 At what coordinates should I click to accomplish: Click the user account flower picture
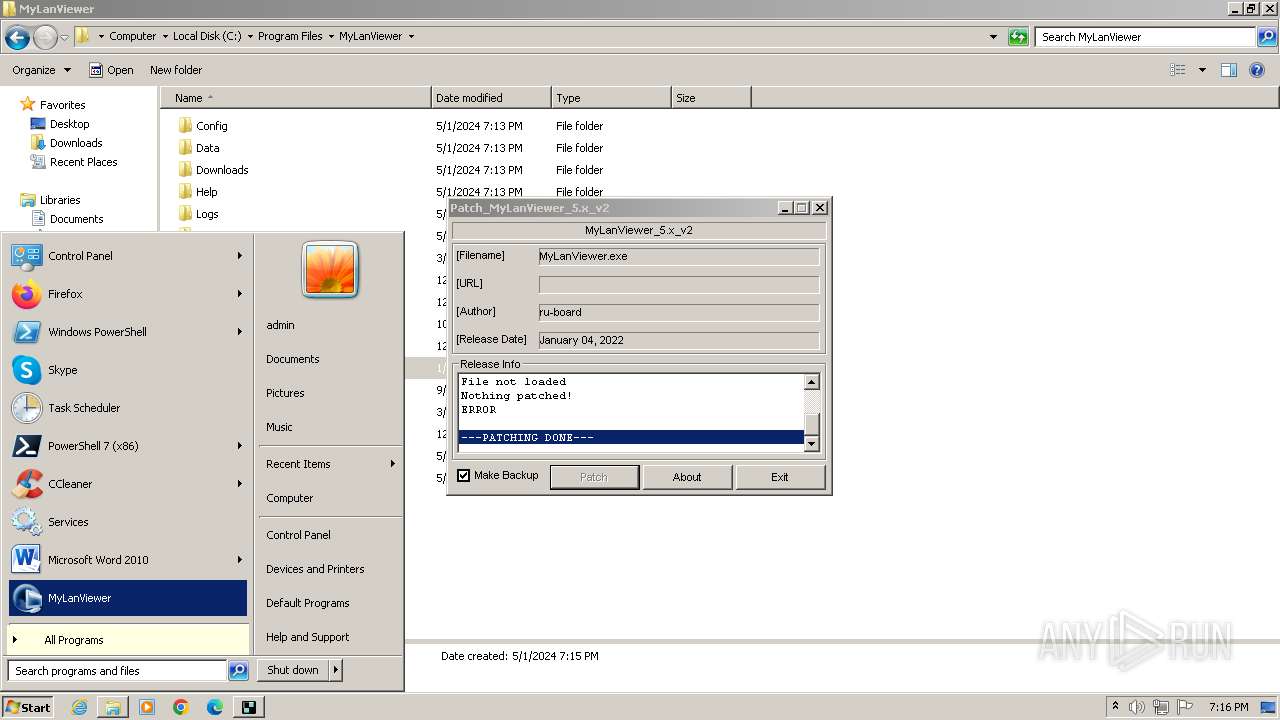pyautogui.click(x=330, y=270)
